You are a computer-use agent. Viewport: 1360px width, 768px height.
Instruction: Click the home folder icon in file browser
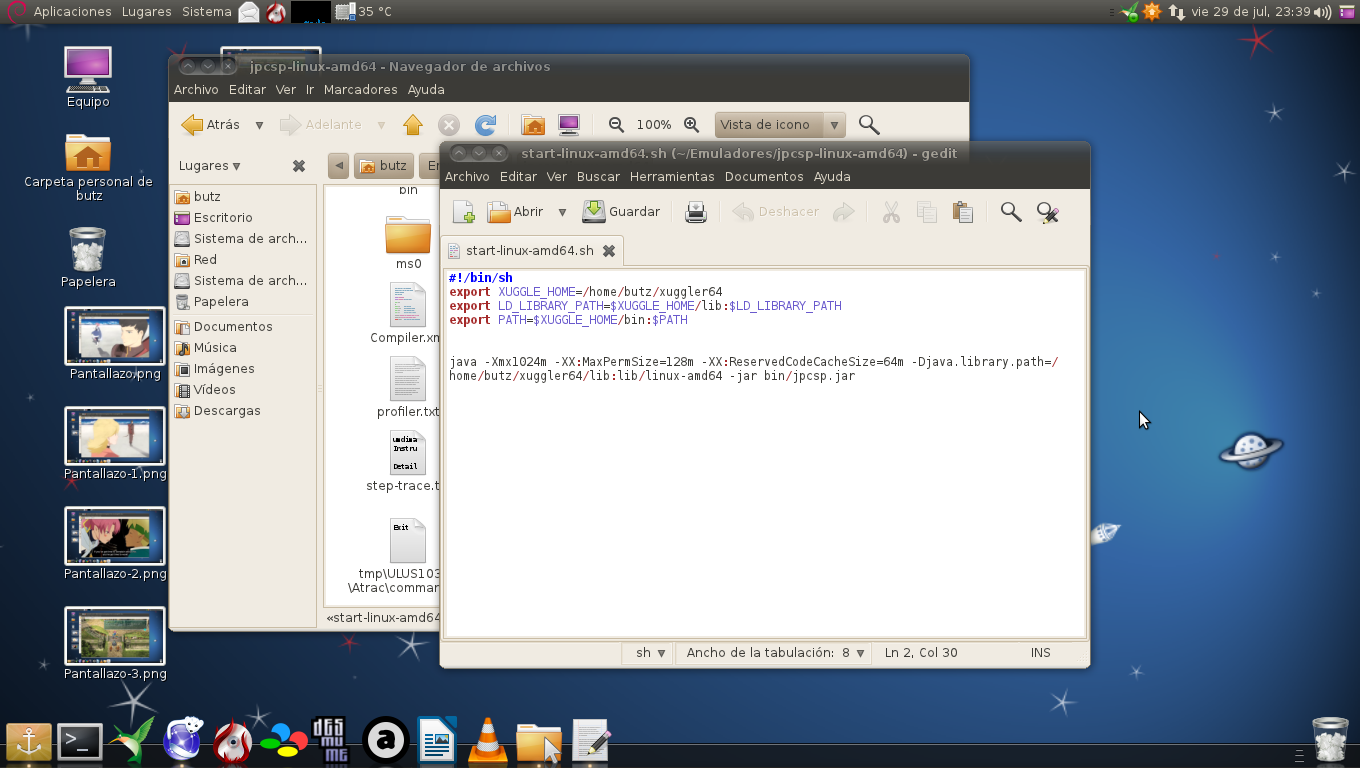[533, 125]
